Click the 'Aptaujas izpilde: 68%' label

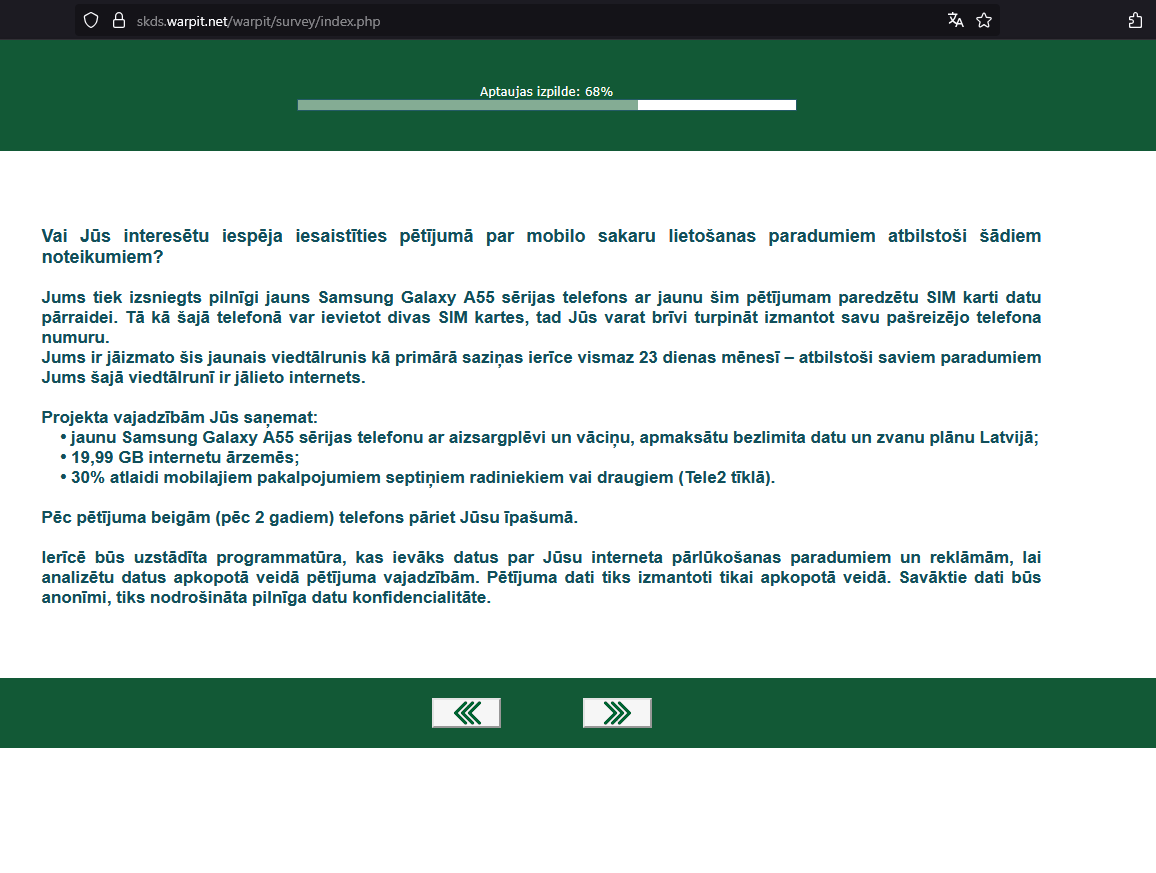[546, 91]
